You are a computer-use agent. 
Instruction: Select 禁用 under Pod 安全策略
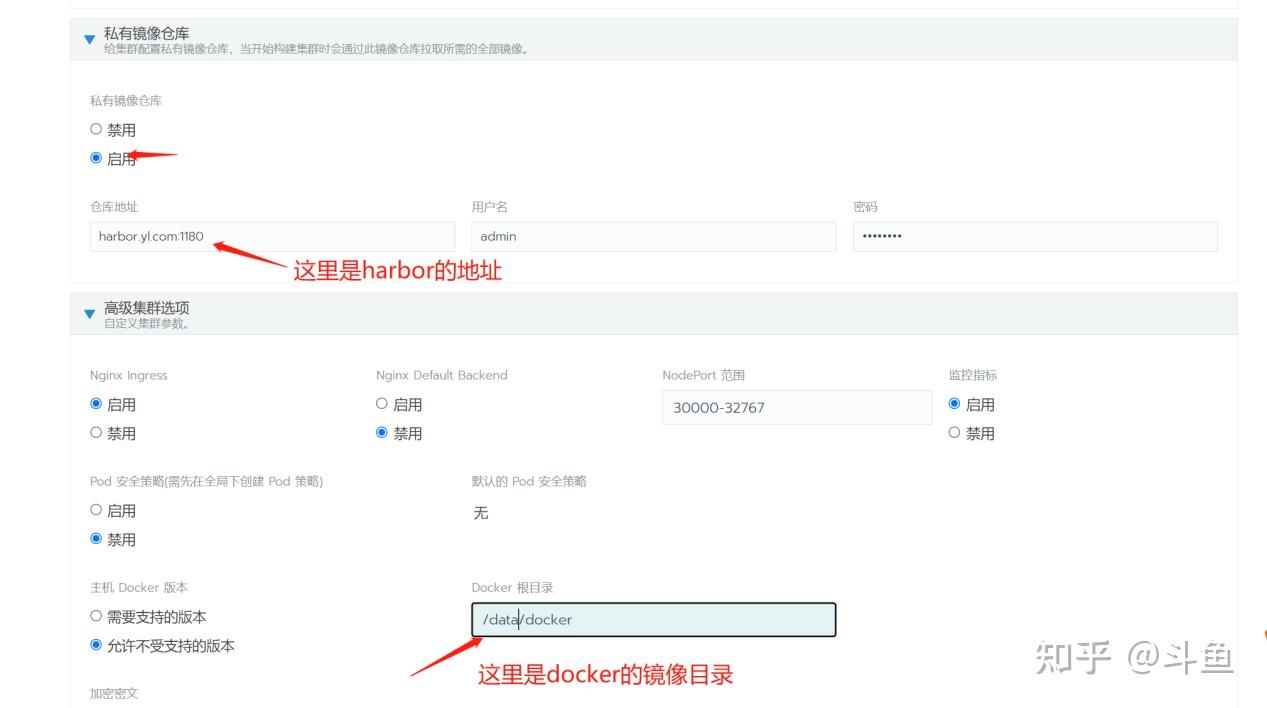[x=96, y=539]
